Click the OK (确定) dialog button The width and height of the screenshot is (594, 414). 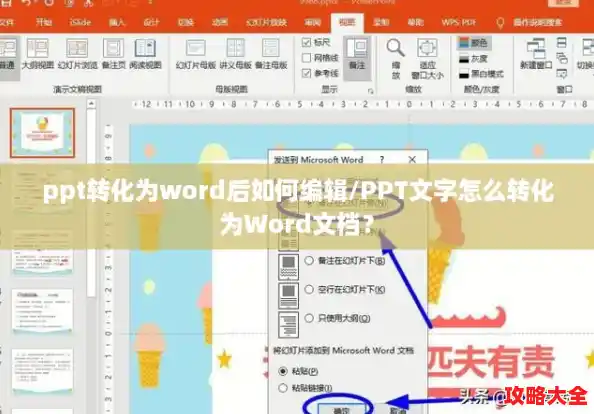click(342, 409)
